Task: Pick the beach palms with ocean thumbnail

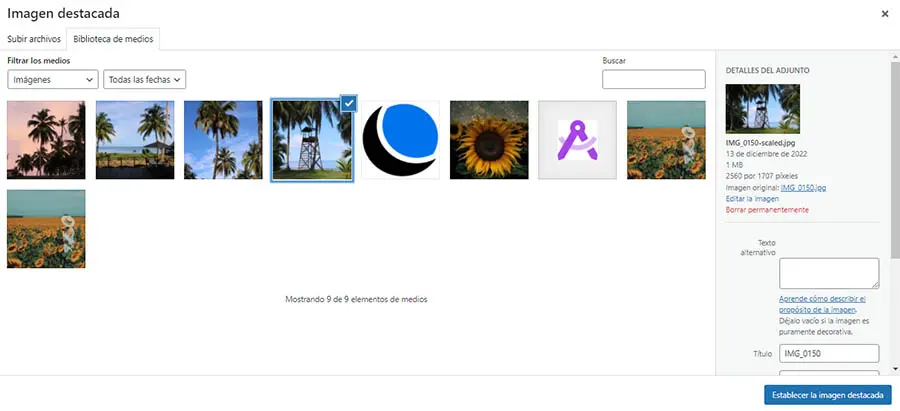Action: tap(135, 140)
